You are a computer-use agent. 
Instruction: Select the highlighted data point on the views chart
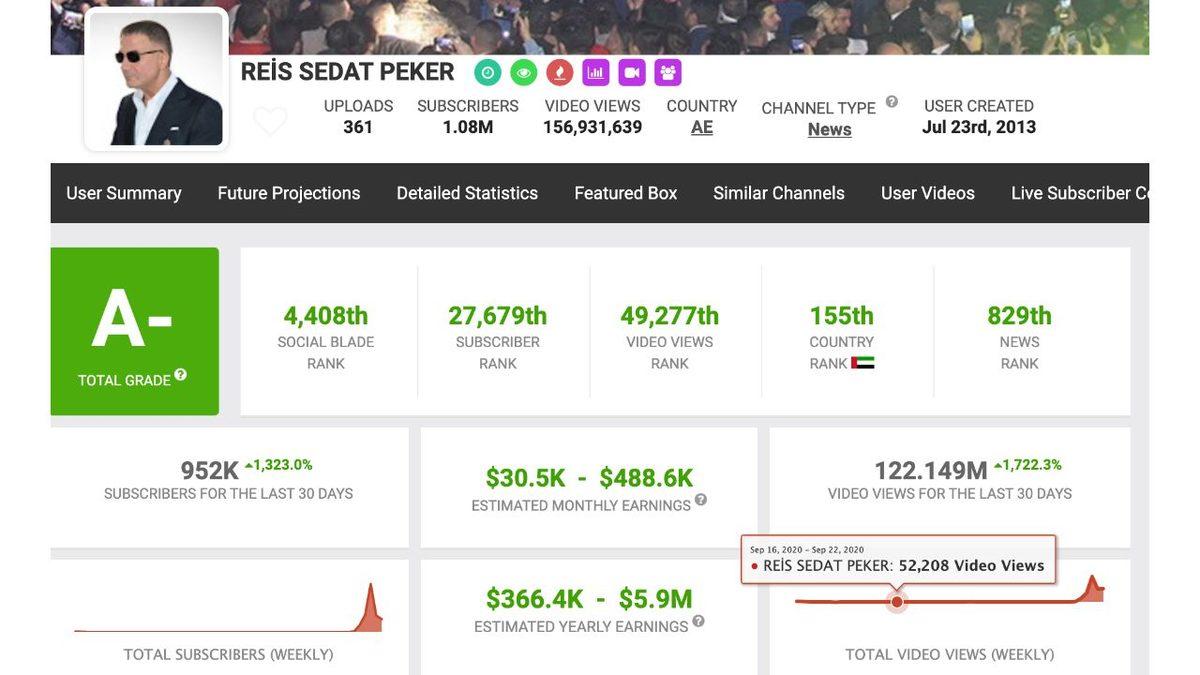[x=895, y=601]
